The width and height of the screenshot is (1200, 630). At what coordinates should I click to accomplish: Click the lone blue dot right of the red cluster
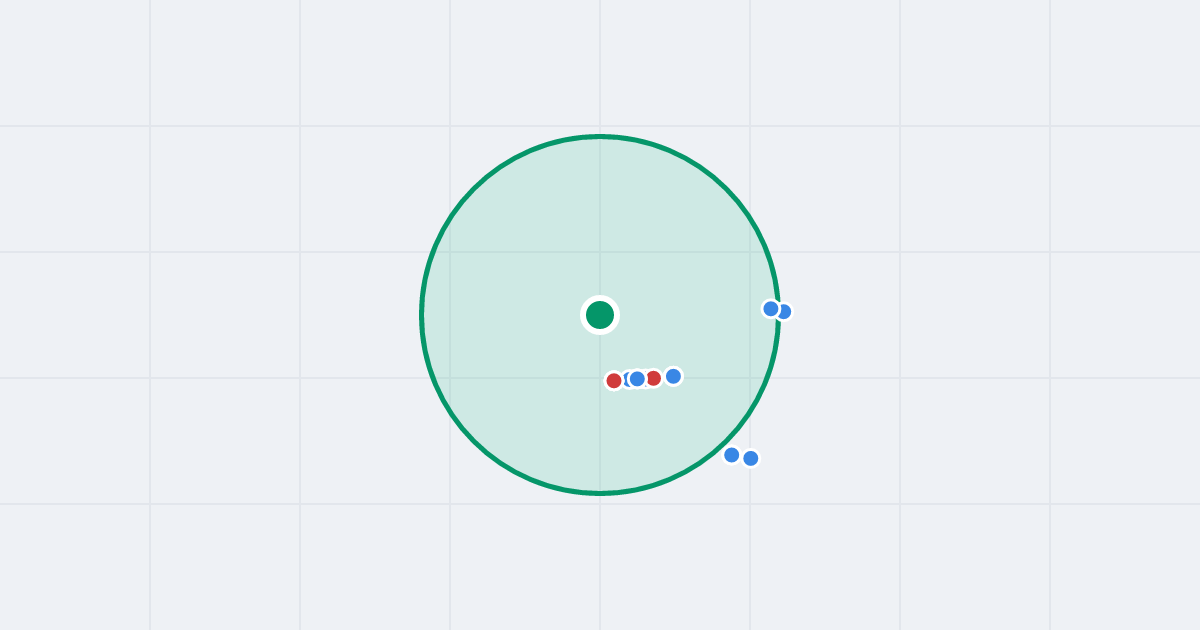pyautogui.click(x=674, y=376)
